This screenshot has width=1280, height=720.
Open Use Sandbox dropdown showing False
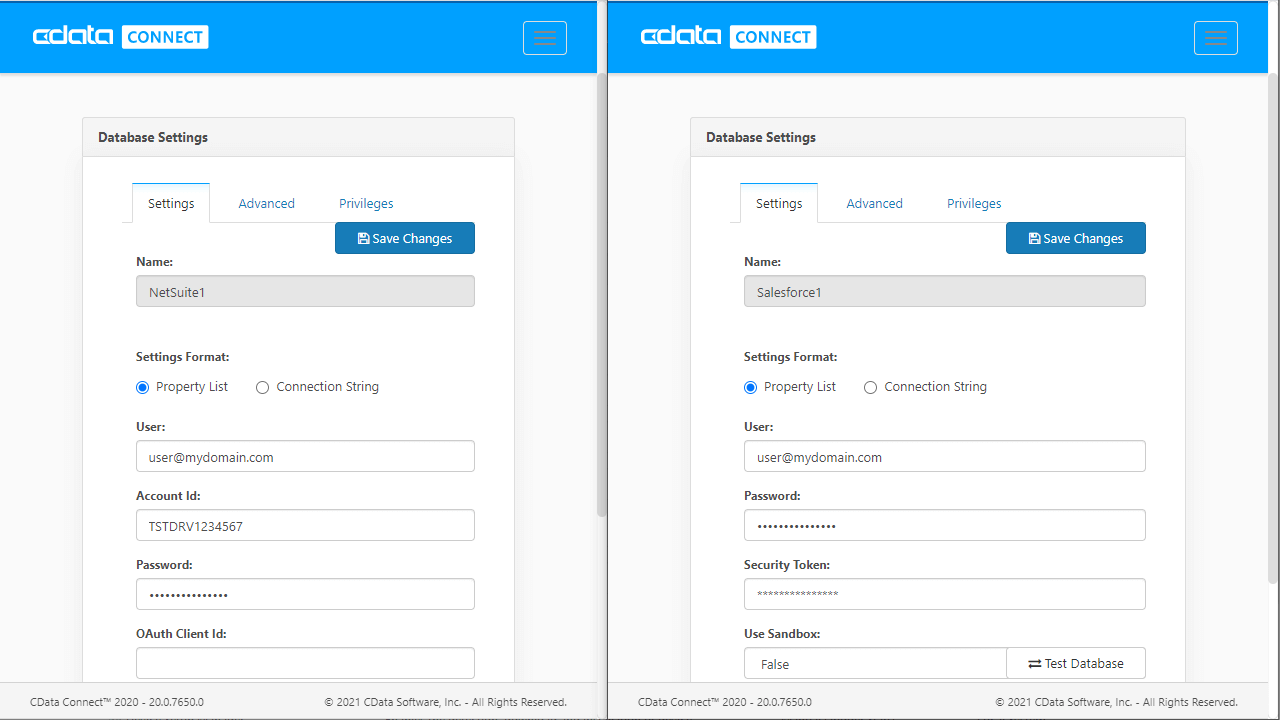click(875, 664)
